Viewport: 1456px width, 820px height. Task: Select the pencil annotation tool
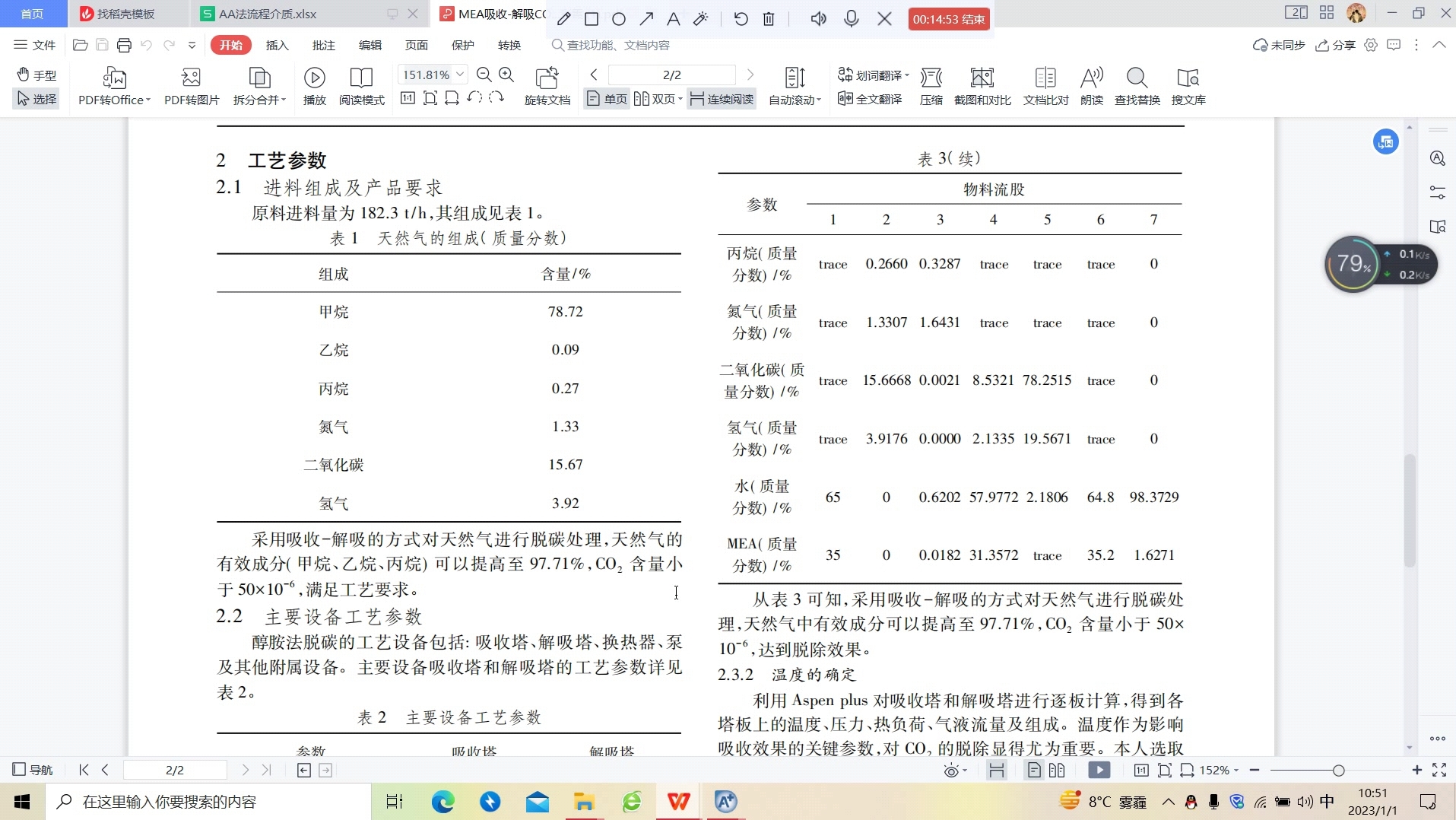point(564,19)
